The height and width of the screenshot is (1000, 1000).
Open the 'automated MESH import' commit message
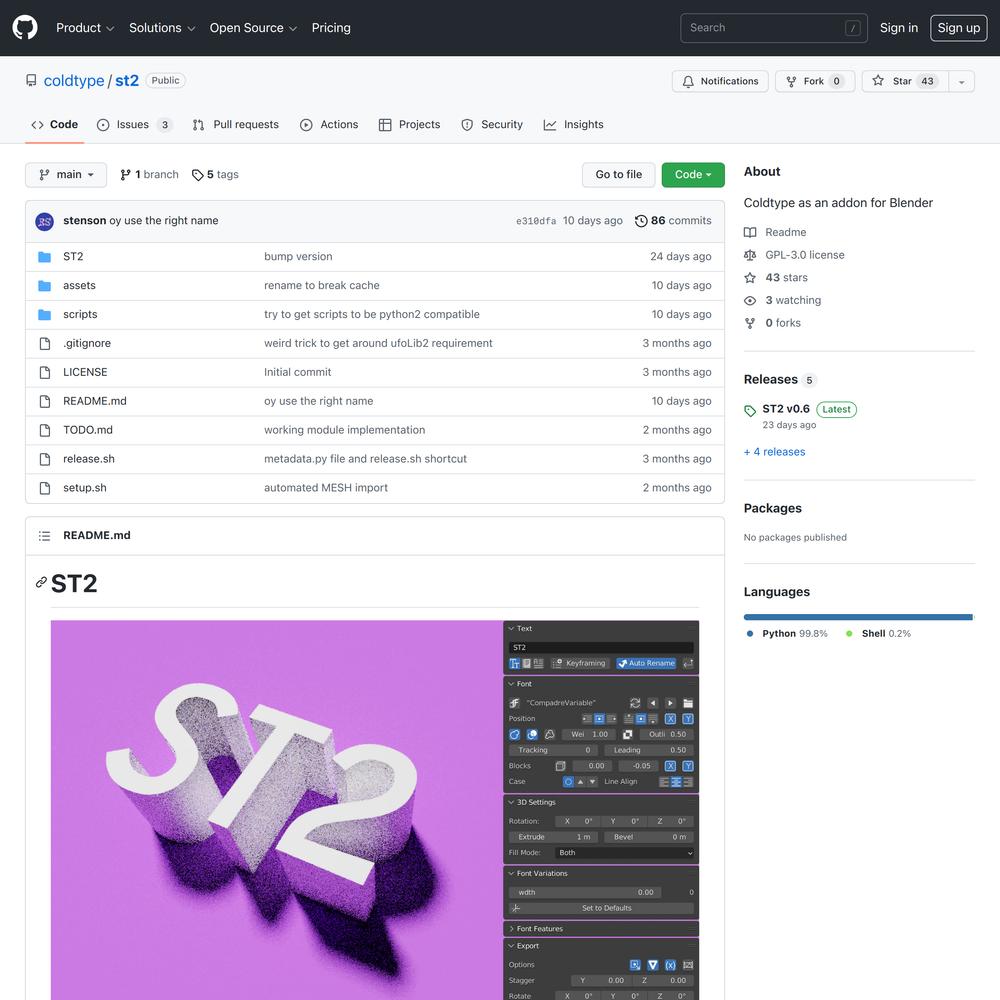pos(326,487)
